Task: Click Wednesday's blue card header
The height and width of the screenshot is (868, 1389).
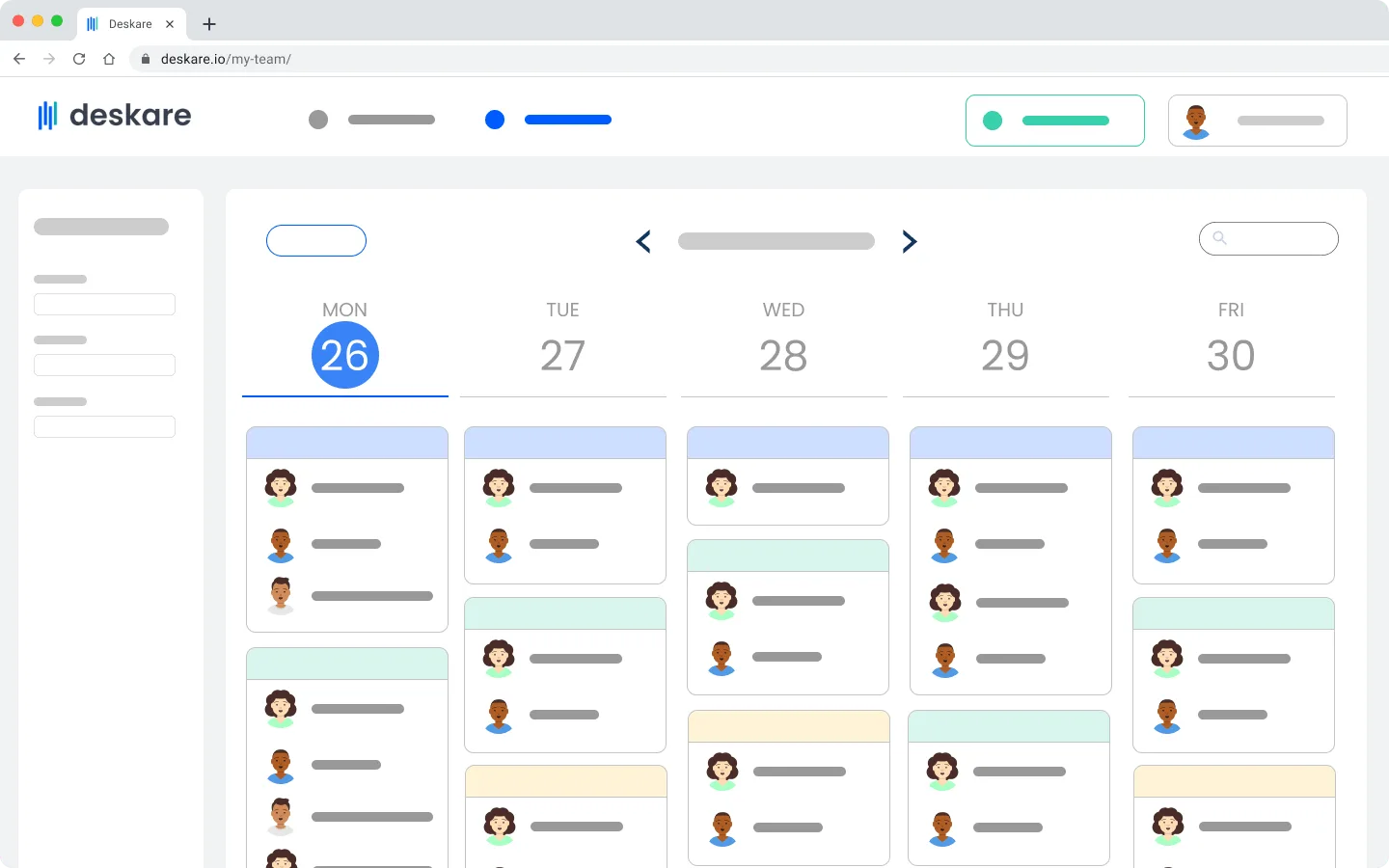Action: (788, 443)
